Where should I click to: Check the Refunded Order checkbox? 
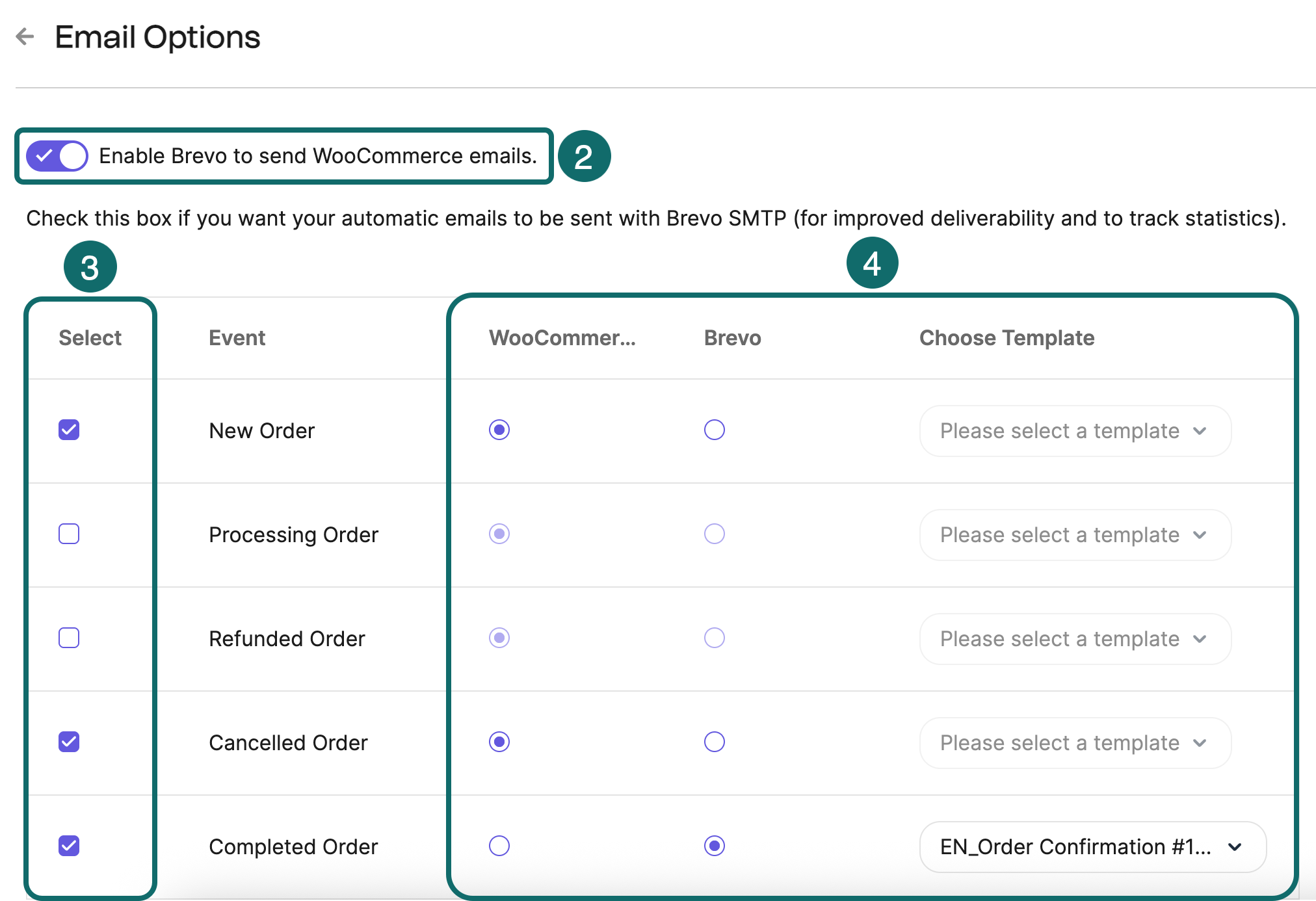(x=68, y=638)
